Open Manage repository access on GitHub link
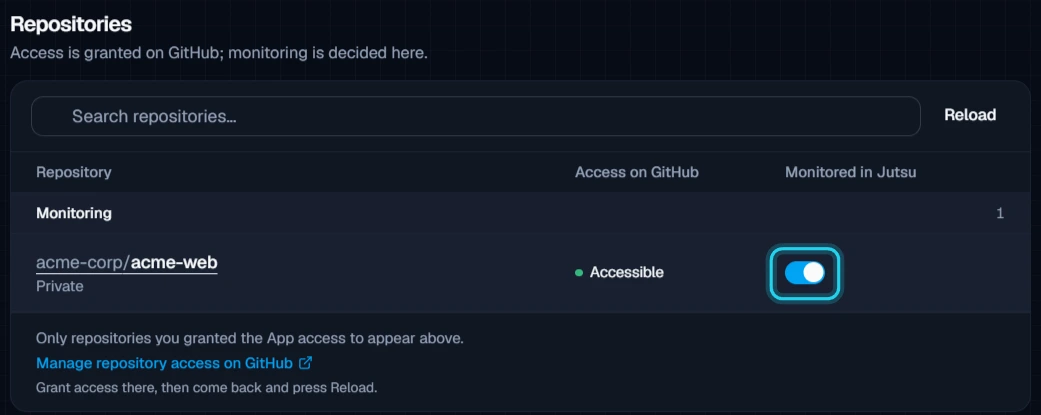Viewport: 1041px width, 415px height. (174, 363)
